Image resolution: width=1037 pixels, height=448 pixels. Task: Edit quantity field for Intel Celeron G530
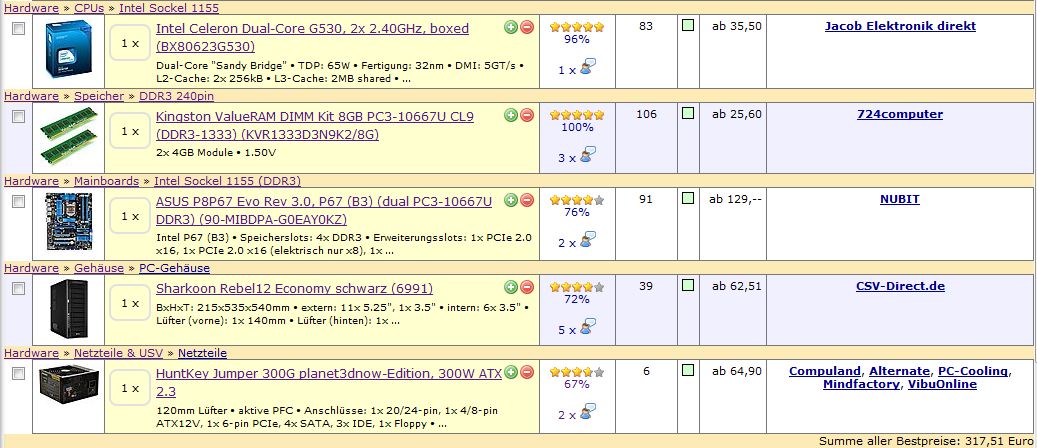pyautogui.click(x=130, y=43)
